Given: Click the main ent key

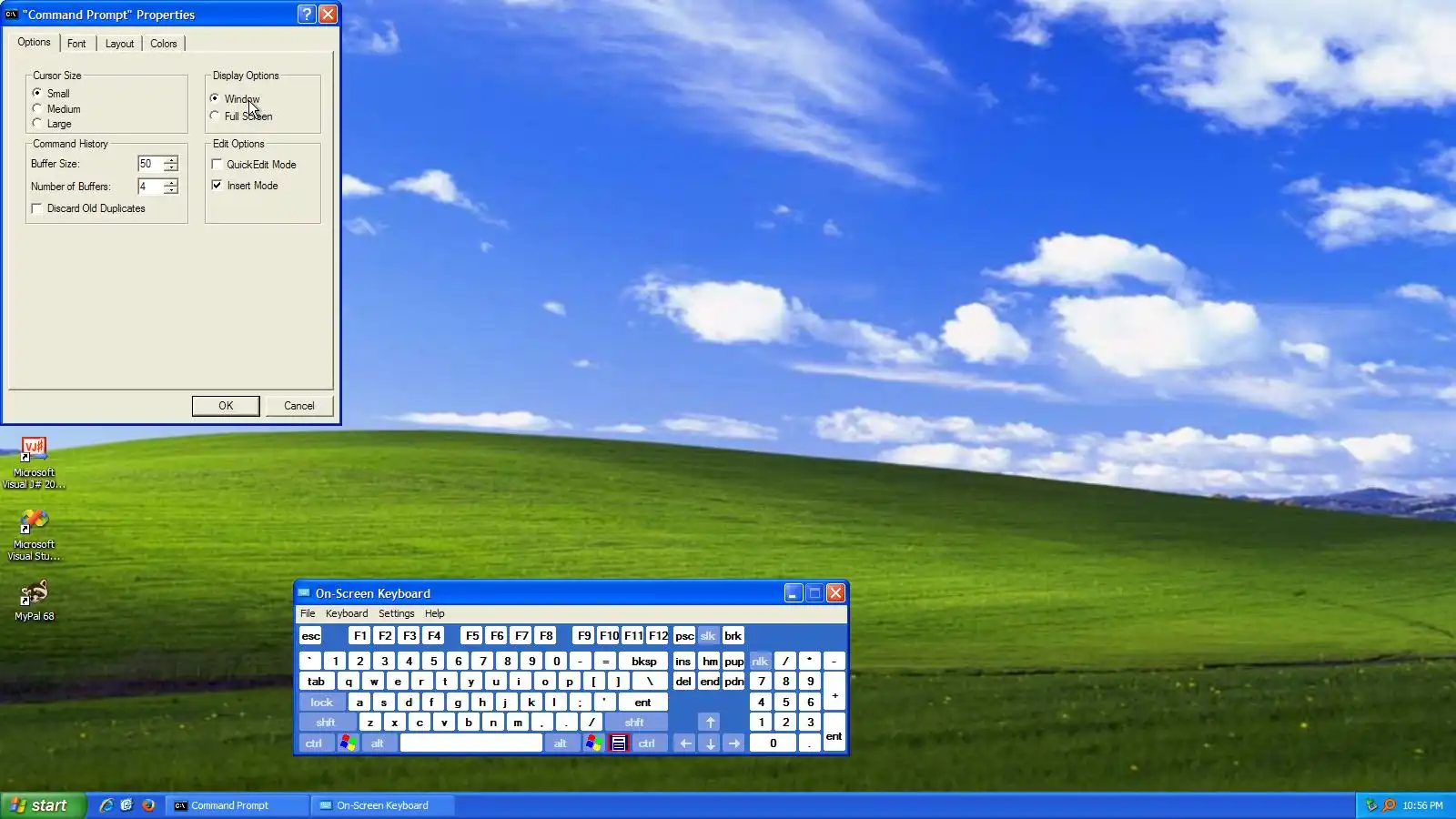Looking at the screenshot, I should coord(642,703).
